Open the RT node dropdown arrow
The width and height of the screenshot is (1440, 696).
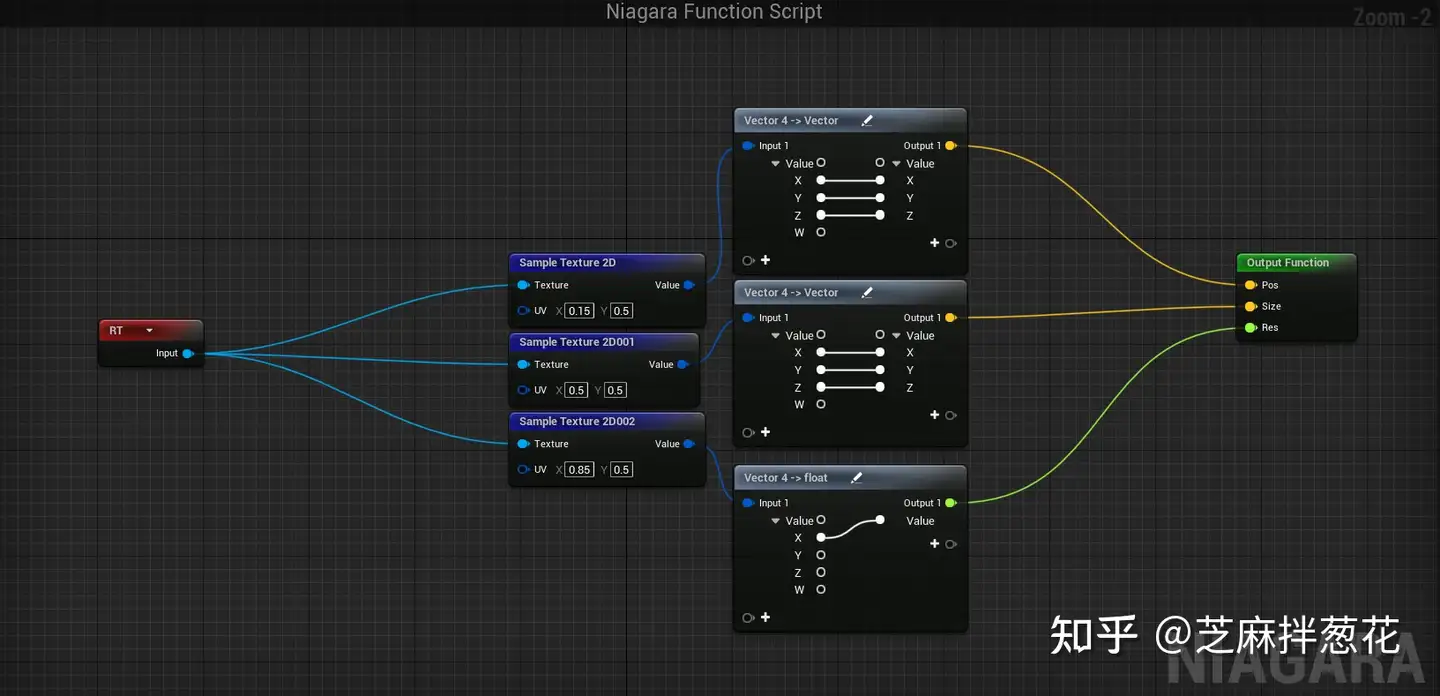tap(150, 331)
